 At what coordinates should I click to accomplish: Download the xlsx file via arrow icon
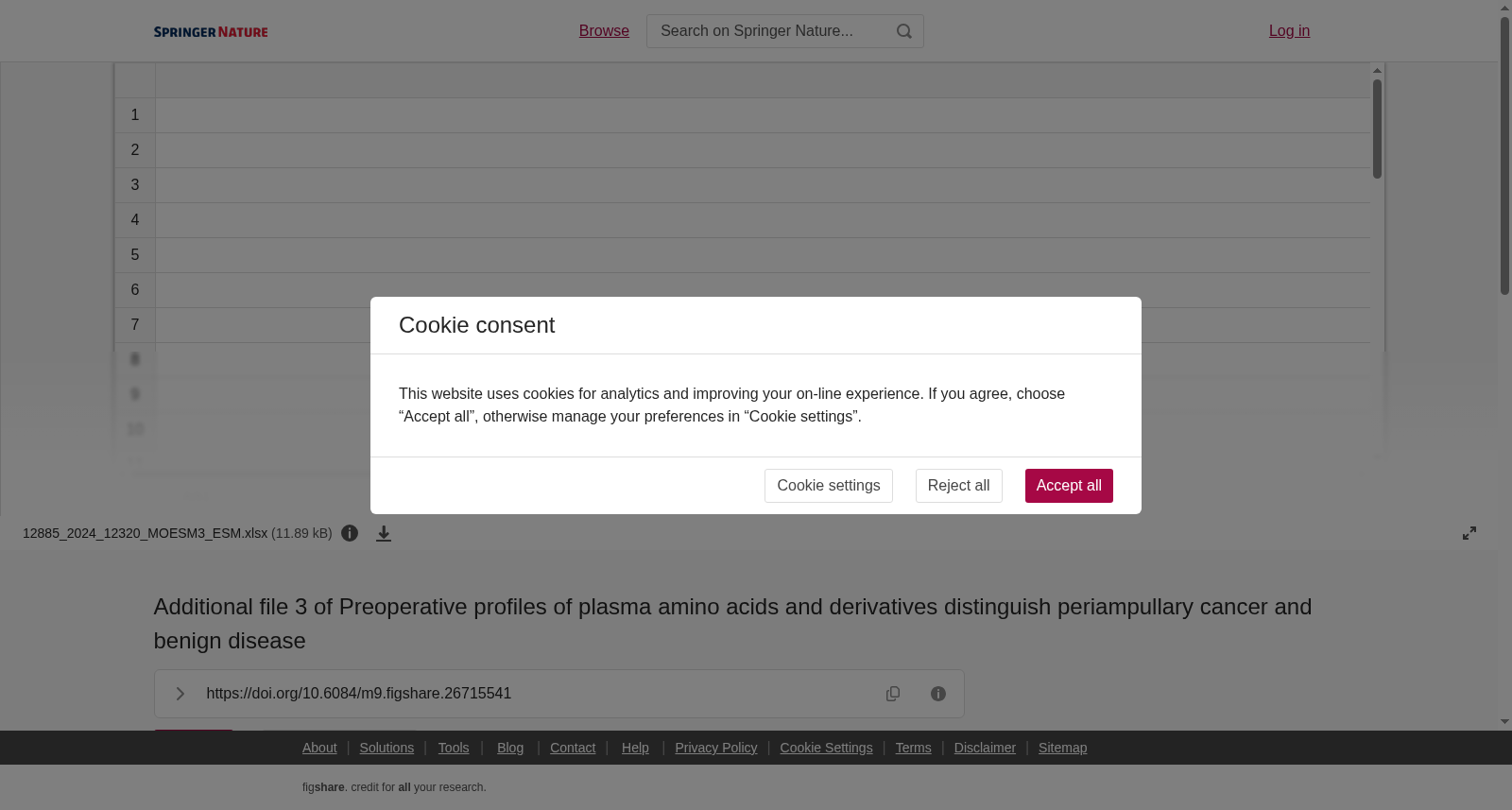click(384, 533)
